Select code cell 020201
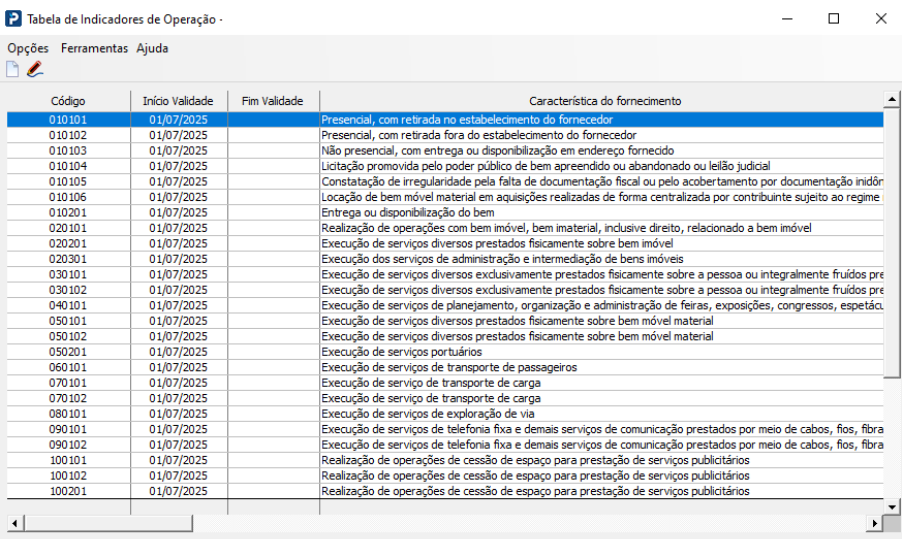The height and width of the screenshot is (543, 902). click(68, 244)
